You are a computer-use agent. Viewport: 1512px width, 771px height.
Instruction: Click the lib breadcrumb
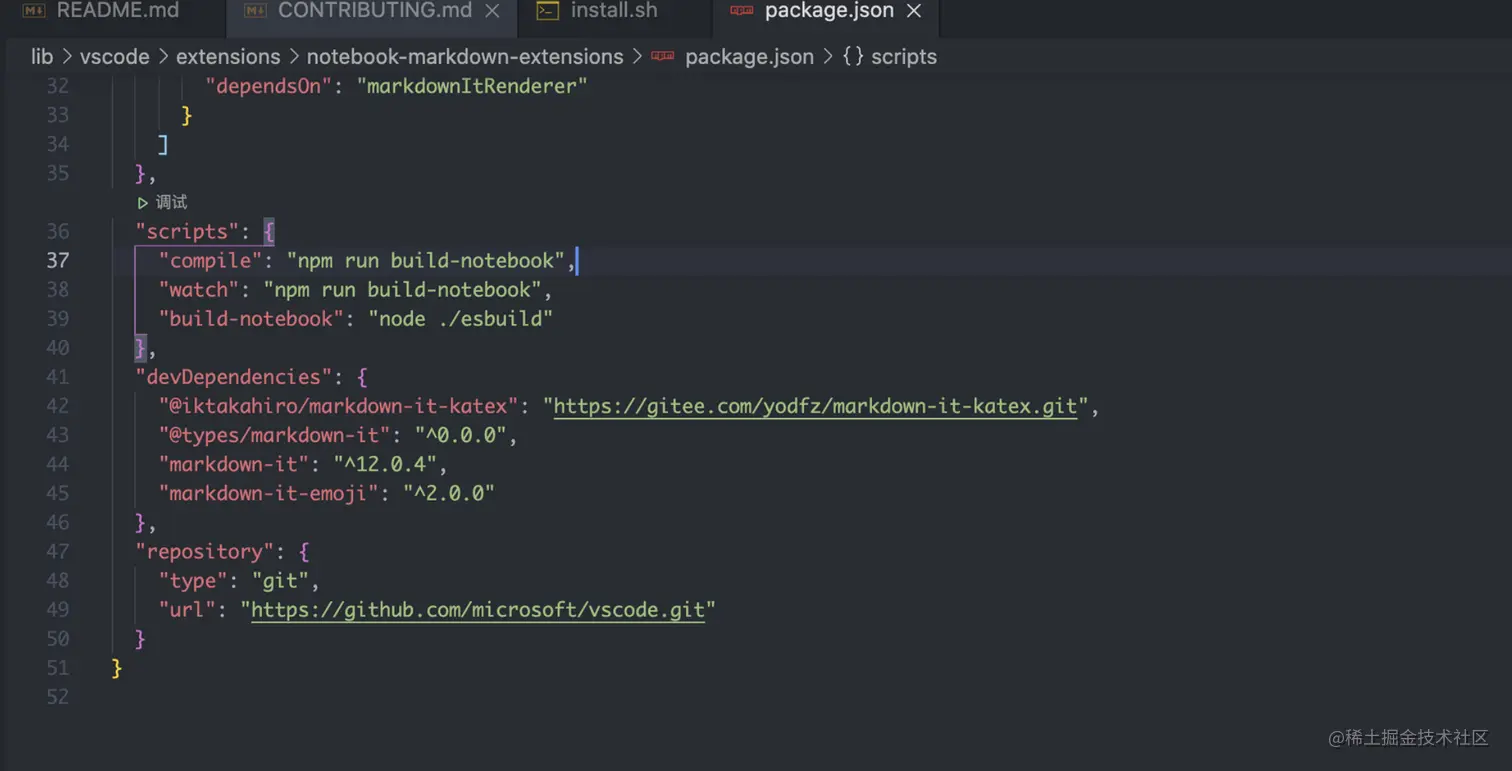tap(42, 57)
